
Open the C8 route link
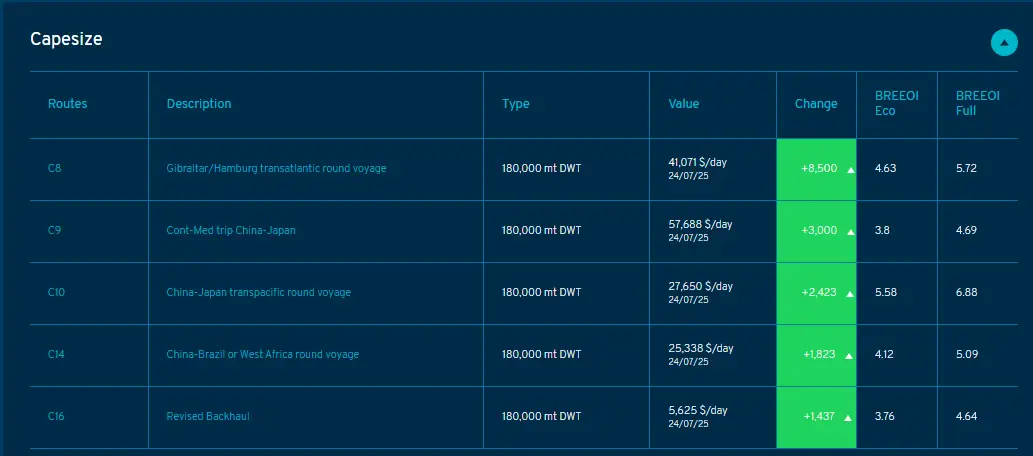pos(55,168)
